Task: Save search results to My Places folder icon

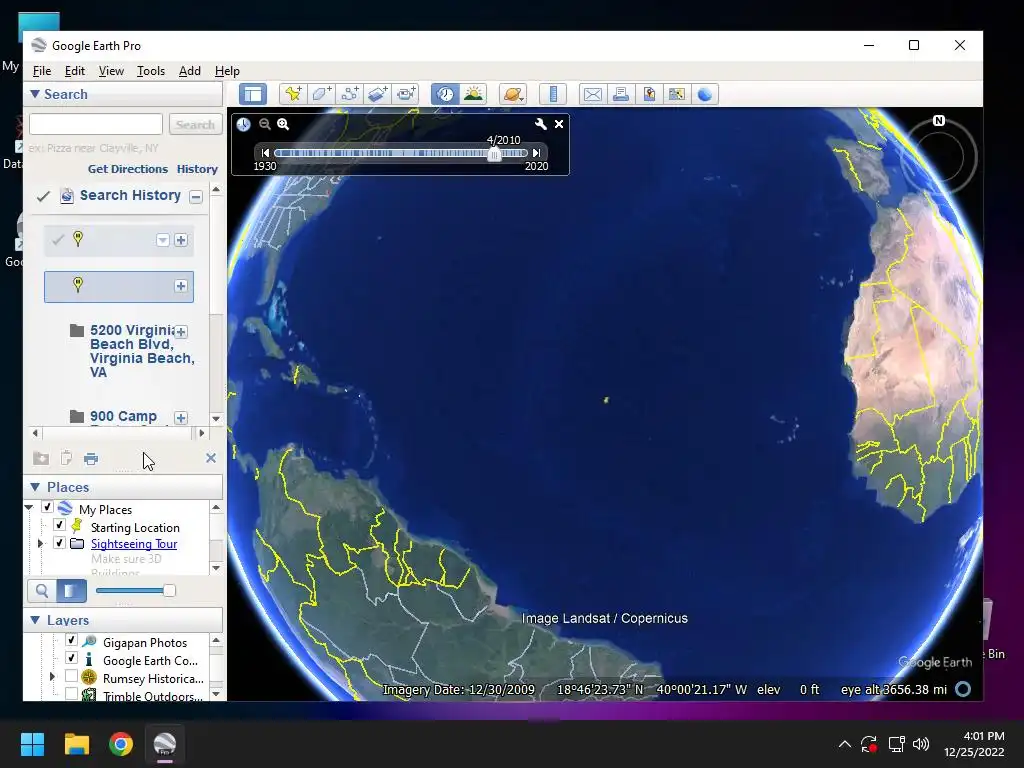Action: tap(41, 458)
